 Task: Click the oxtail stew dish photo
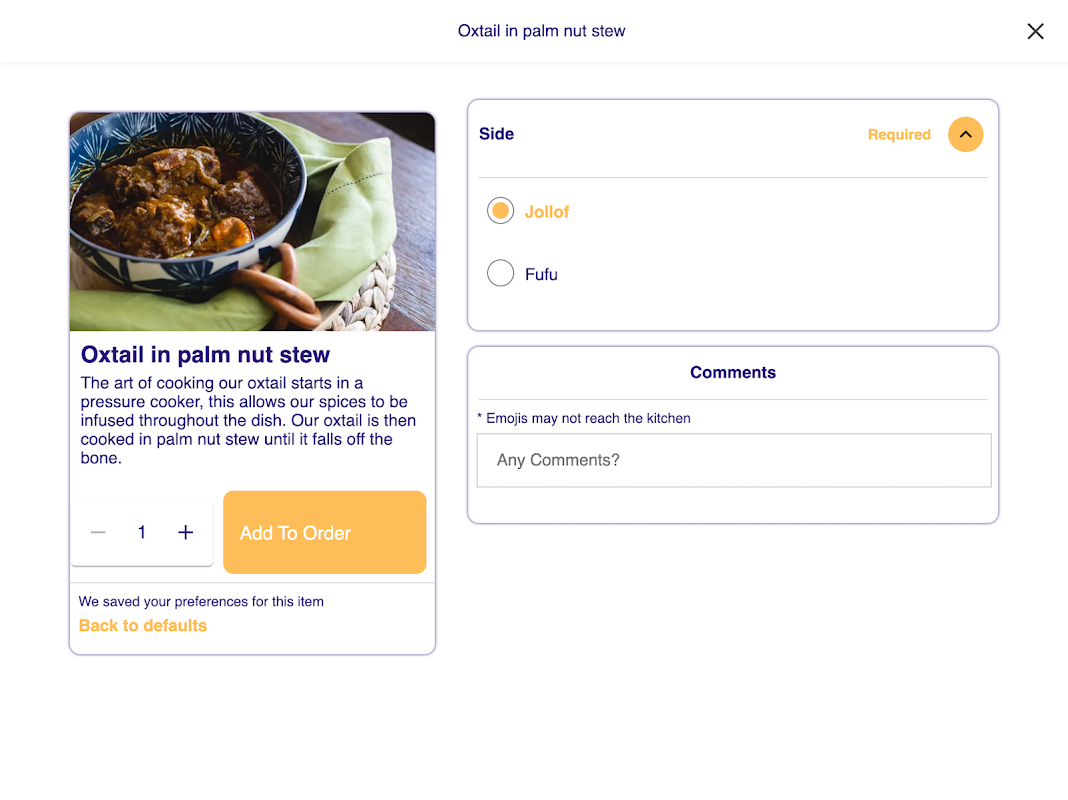(252, 222)
